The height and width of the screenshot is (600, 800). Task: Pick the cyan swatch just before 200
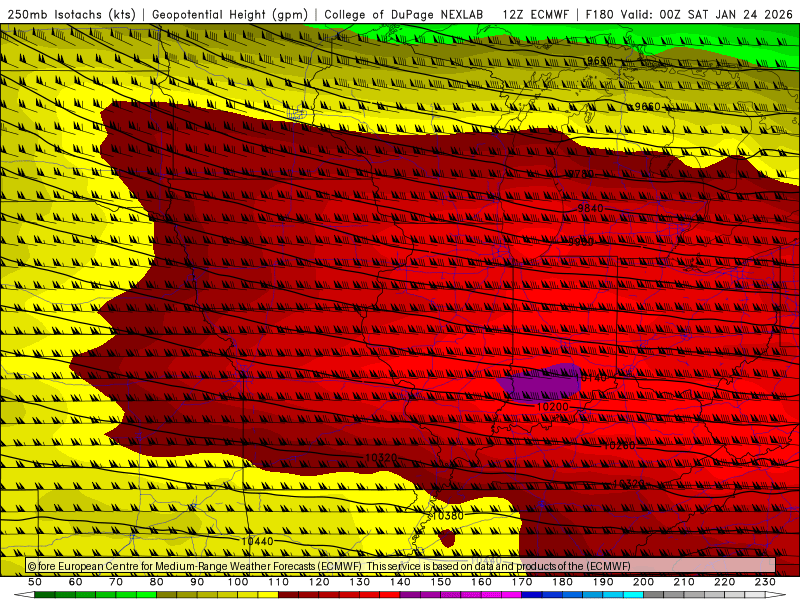[x=633, y=595]
